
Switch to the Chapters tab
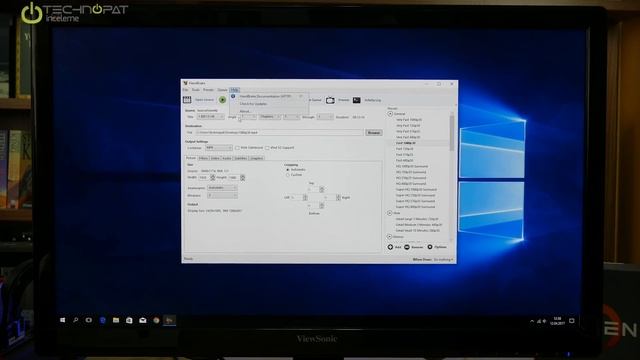tap(256, 158)
